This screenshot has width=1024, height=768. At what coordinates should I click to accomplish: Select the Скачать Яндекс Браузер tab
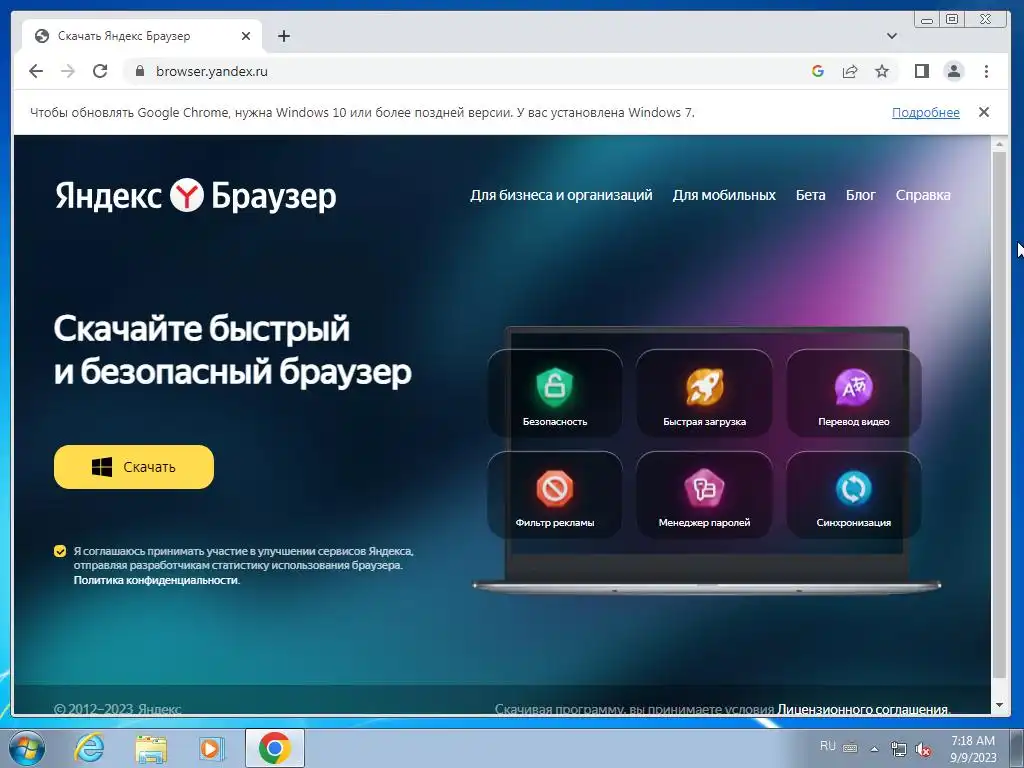click(142, 36)
